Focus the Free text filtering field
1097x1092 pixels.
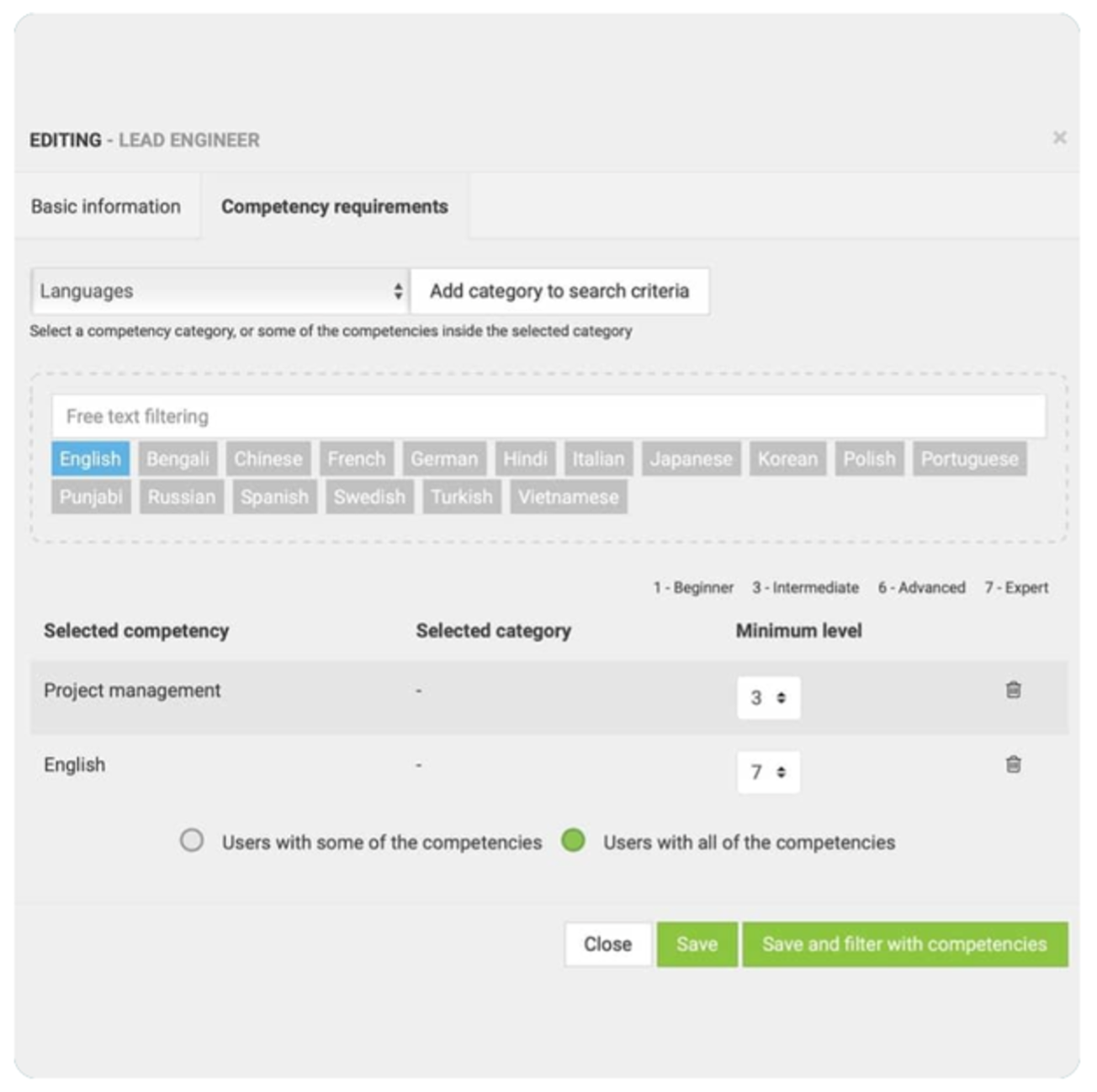tap(548, 416)
